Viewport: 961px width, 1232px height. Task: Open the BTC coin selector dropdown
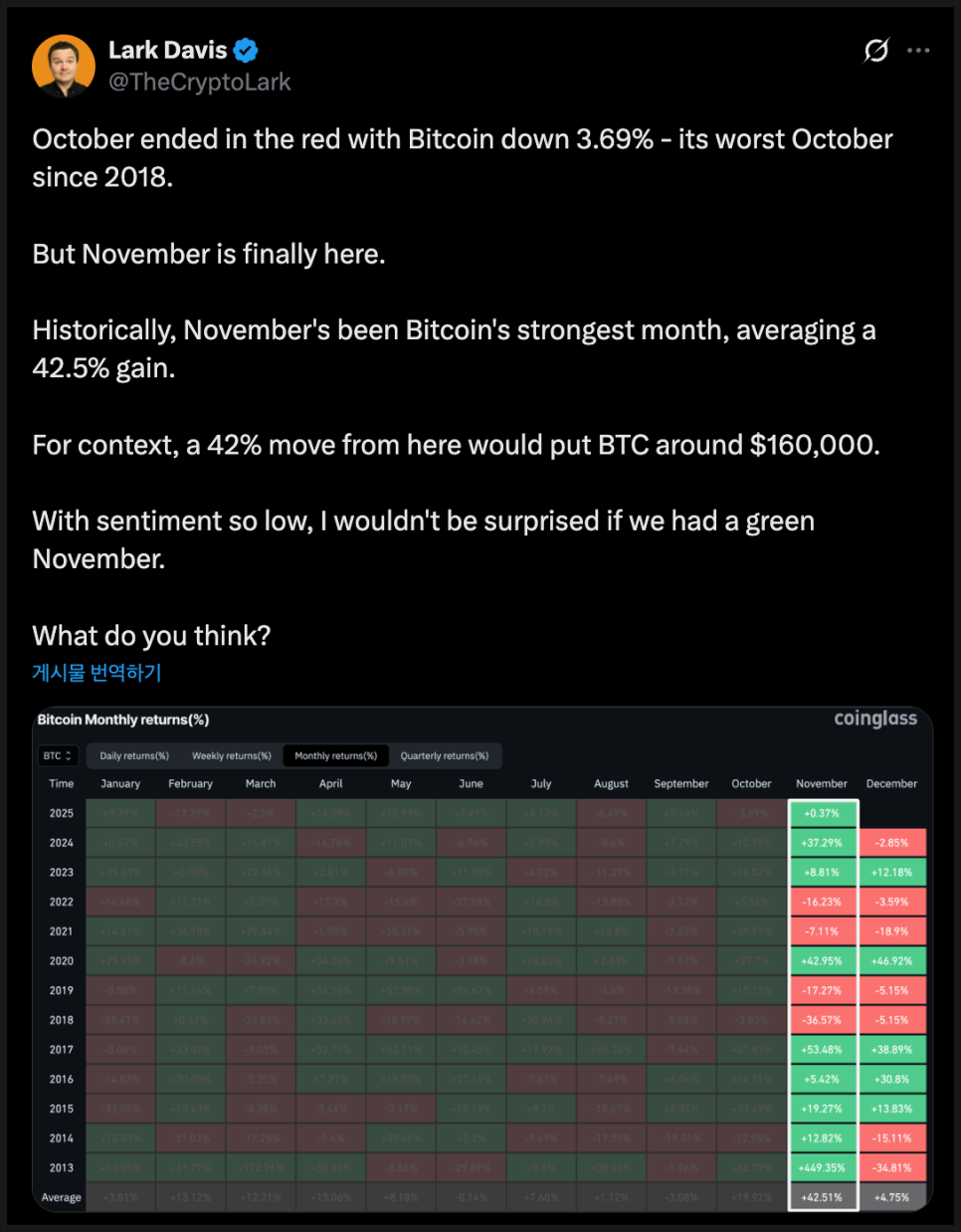coord(58,756)
